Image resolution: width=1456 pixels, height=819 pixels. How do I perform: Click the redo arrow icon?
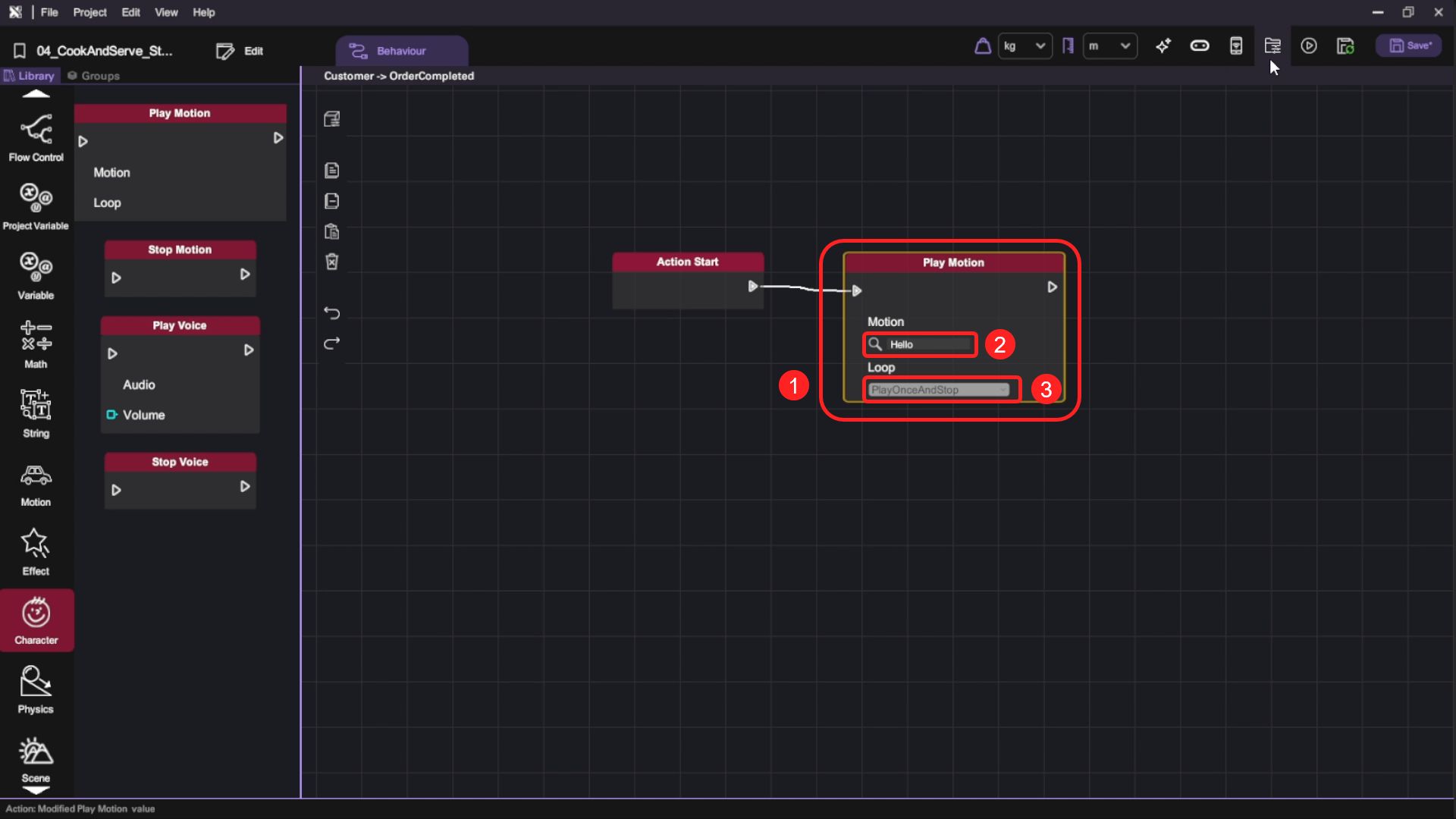point(331,344)
